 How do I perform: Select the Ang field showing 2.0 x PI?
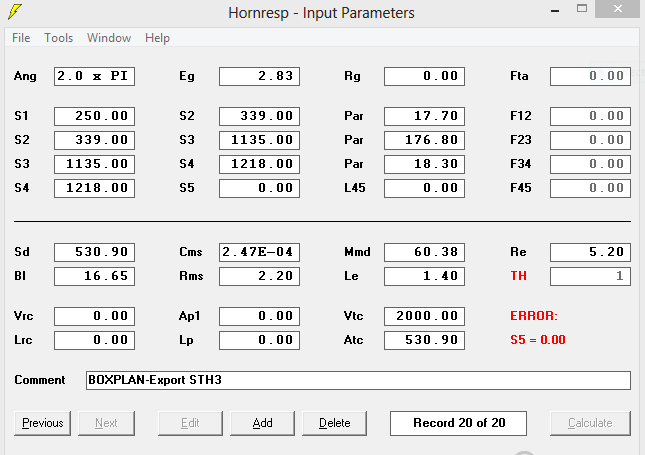click(94, 77)
